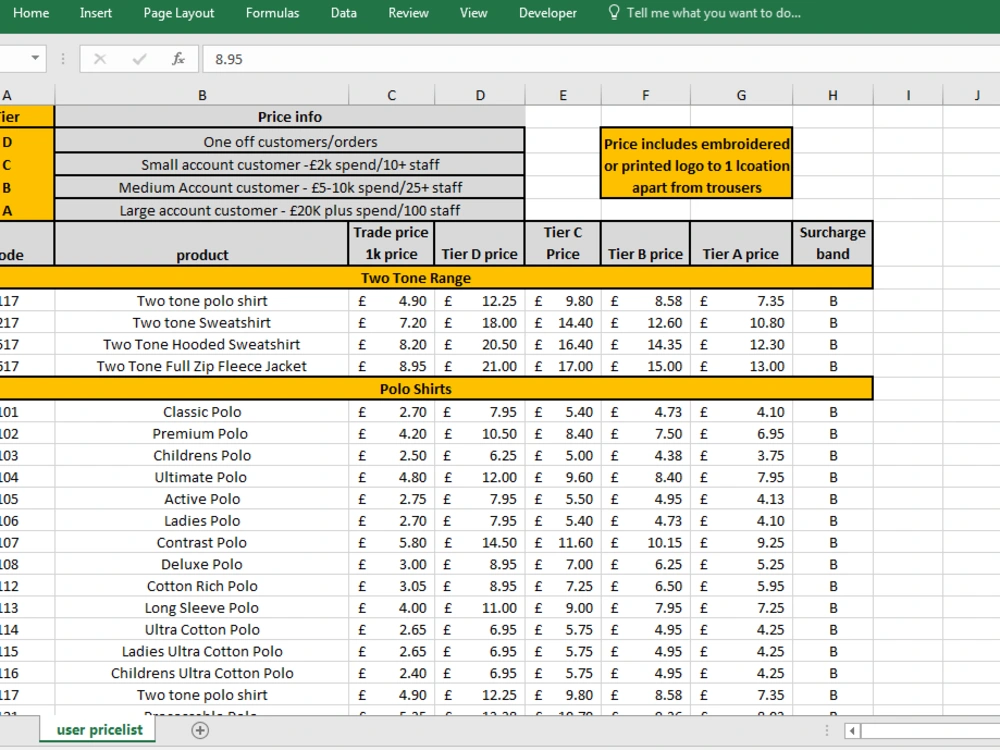Select the Page Layout tab
1000x750 pixels.
pyautogui.click(x=178, y=13)
